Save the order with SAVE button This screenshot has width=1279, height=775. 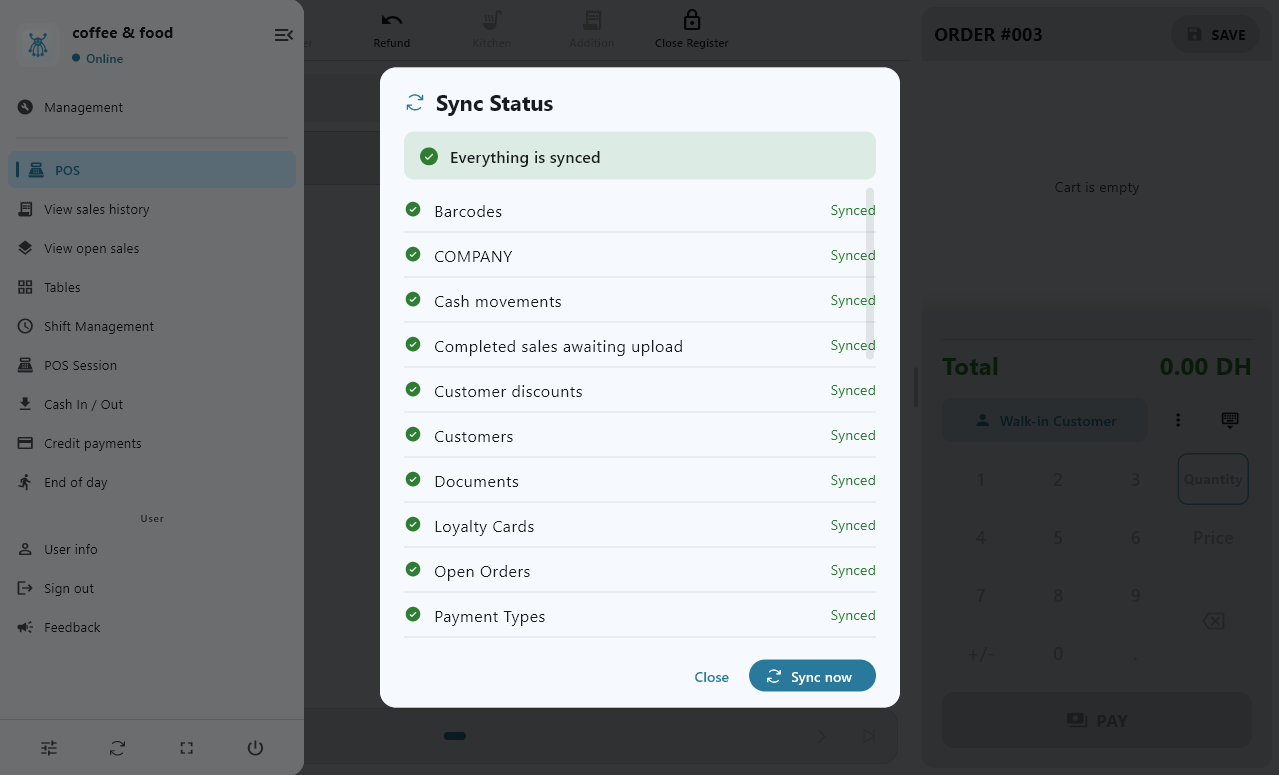(1216, 34)
